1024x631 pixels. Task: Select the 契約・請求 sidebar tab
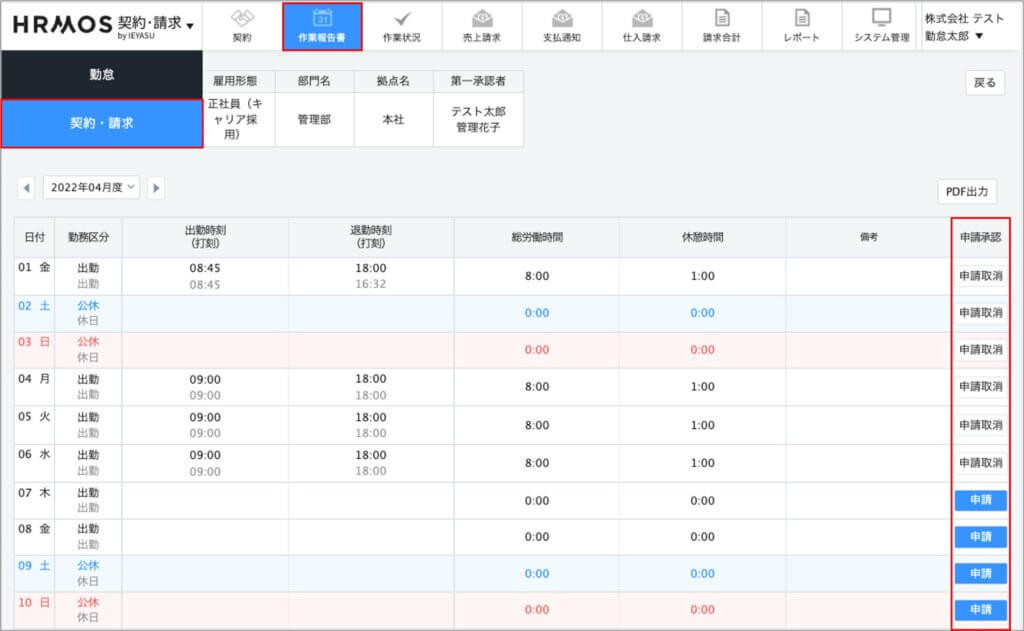(x=101, y=124)
